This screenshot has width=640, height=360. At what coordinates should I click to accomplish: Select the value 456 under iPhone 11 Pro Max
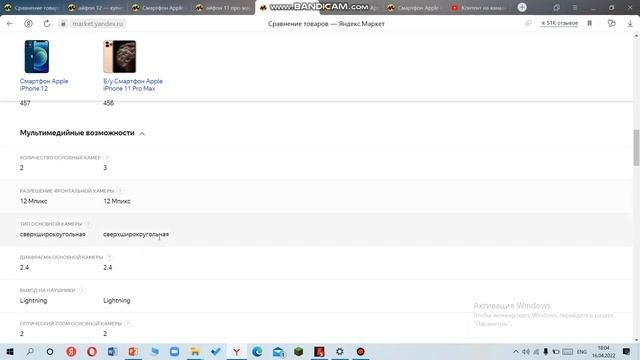pyautogui.click(x=109, y=103)
